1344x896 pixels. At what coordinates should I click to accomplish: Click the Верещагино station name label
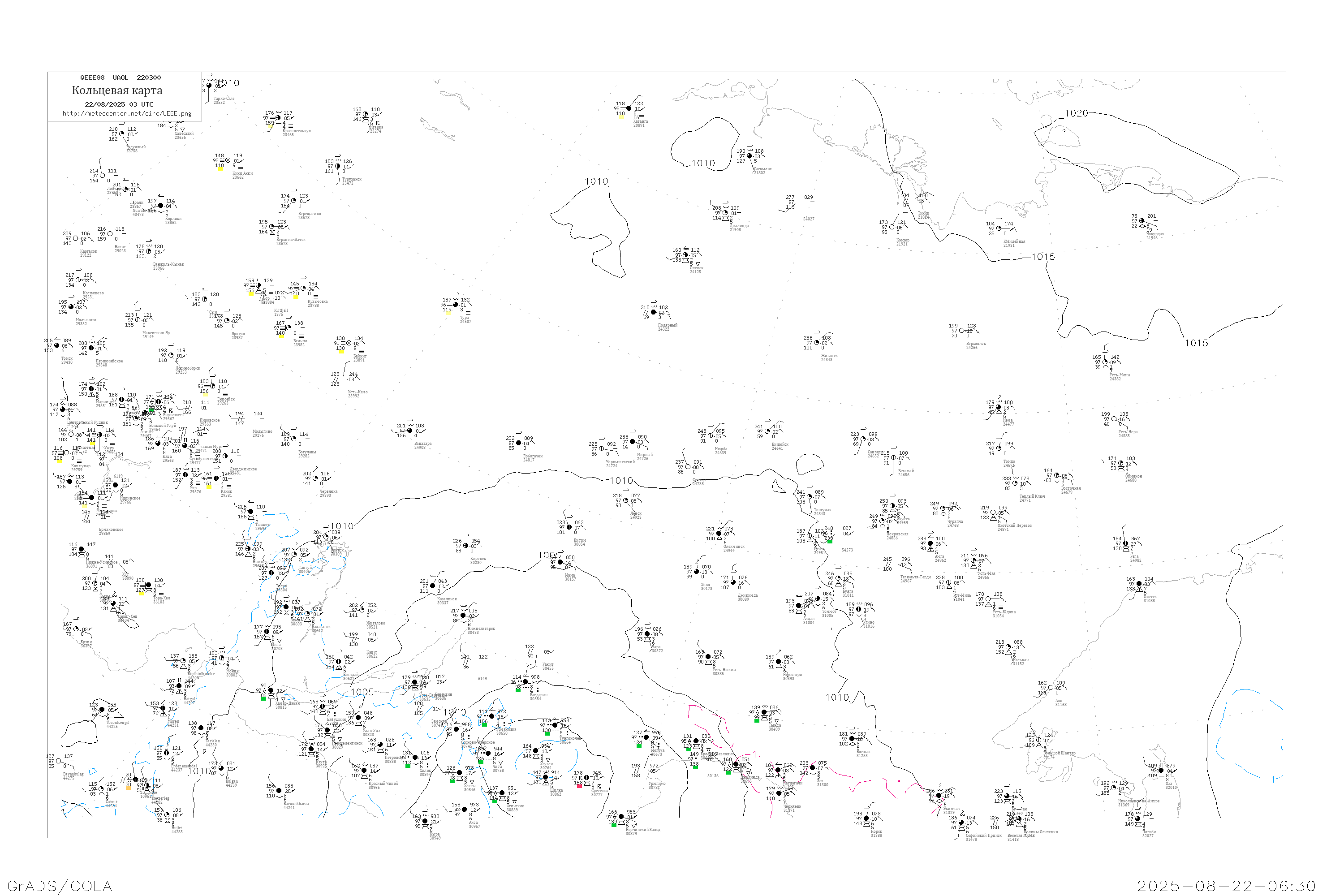pos(309,214)
